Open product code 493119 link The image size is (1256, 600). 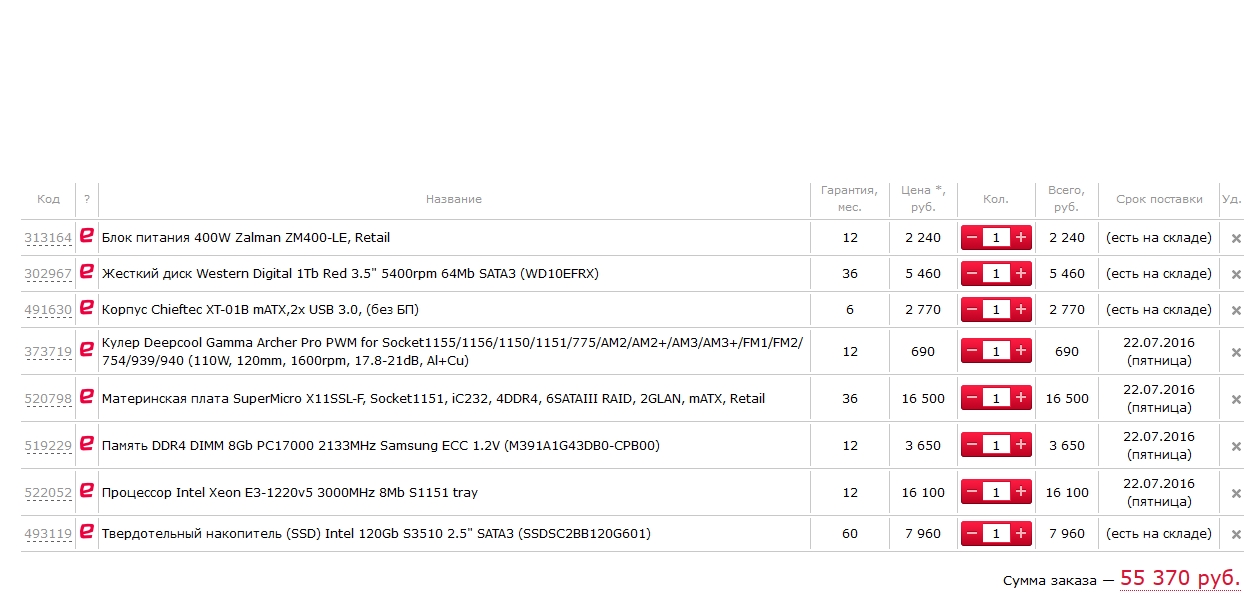coord(48,534)
